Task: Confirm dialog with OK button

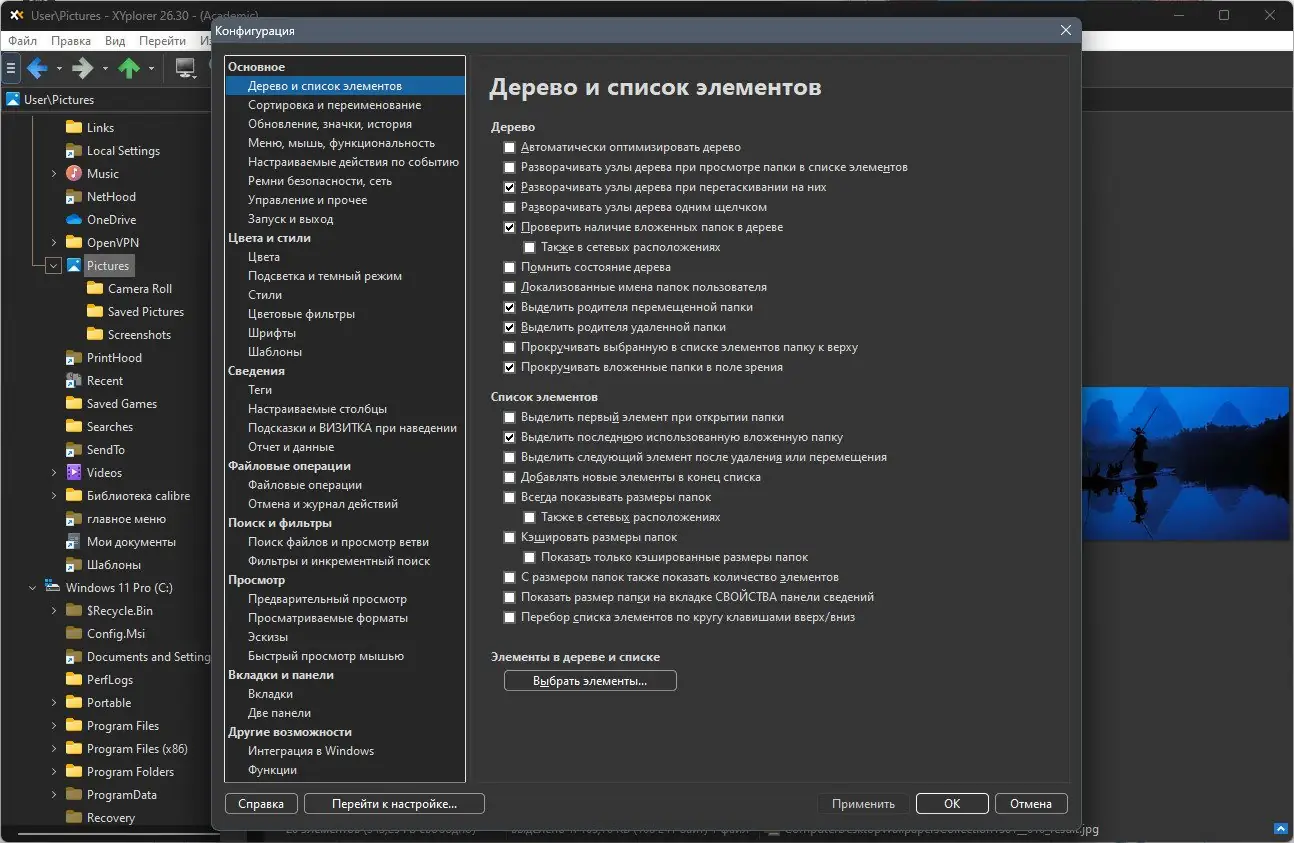Action: pyautogui.click(x=952, y=804)
